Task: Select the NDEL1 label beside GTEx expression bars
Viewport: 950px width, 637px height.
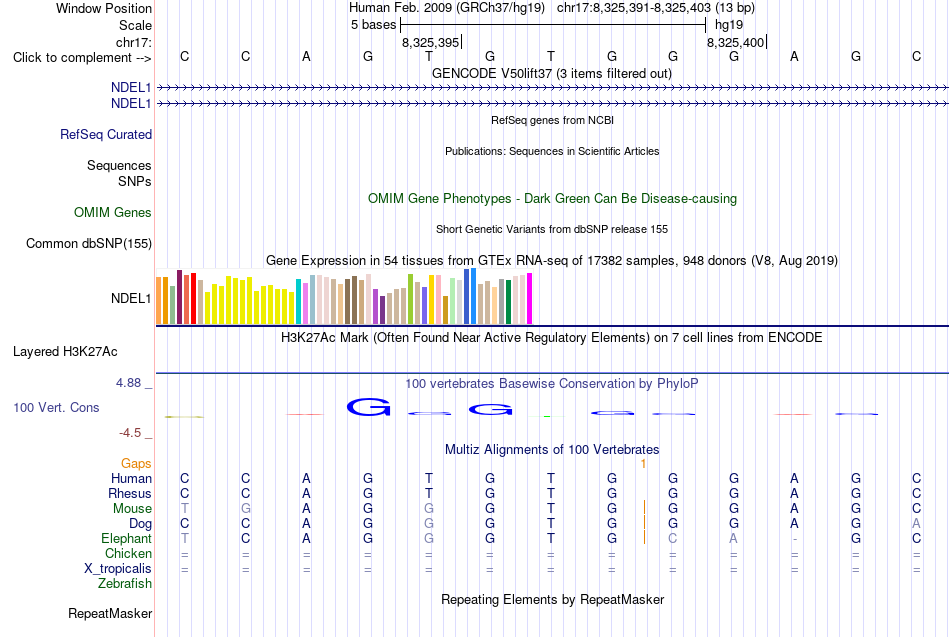Action: (x=131, y=298)
